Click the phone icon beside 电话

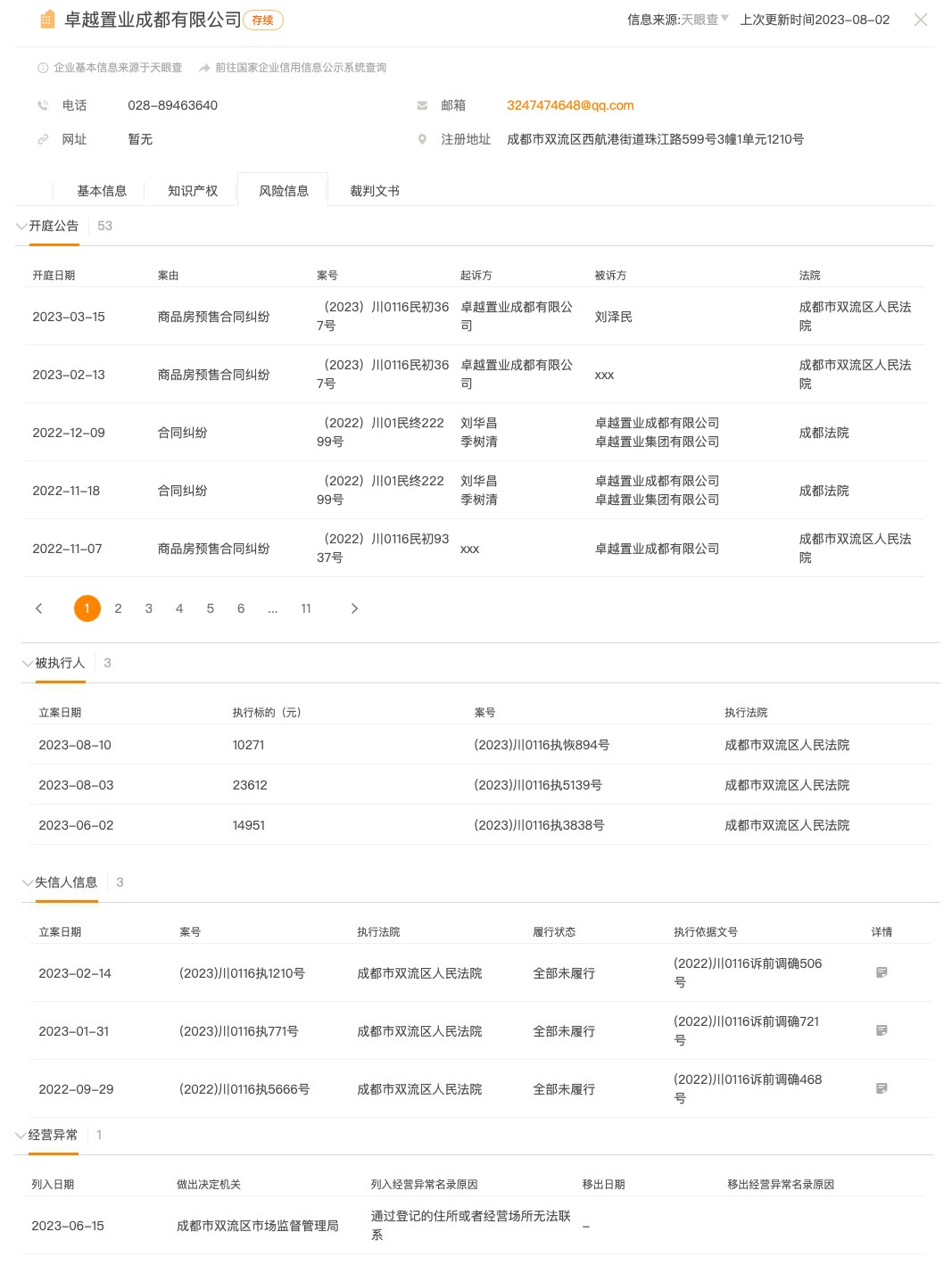(x=43, y=105)
